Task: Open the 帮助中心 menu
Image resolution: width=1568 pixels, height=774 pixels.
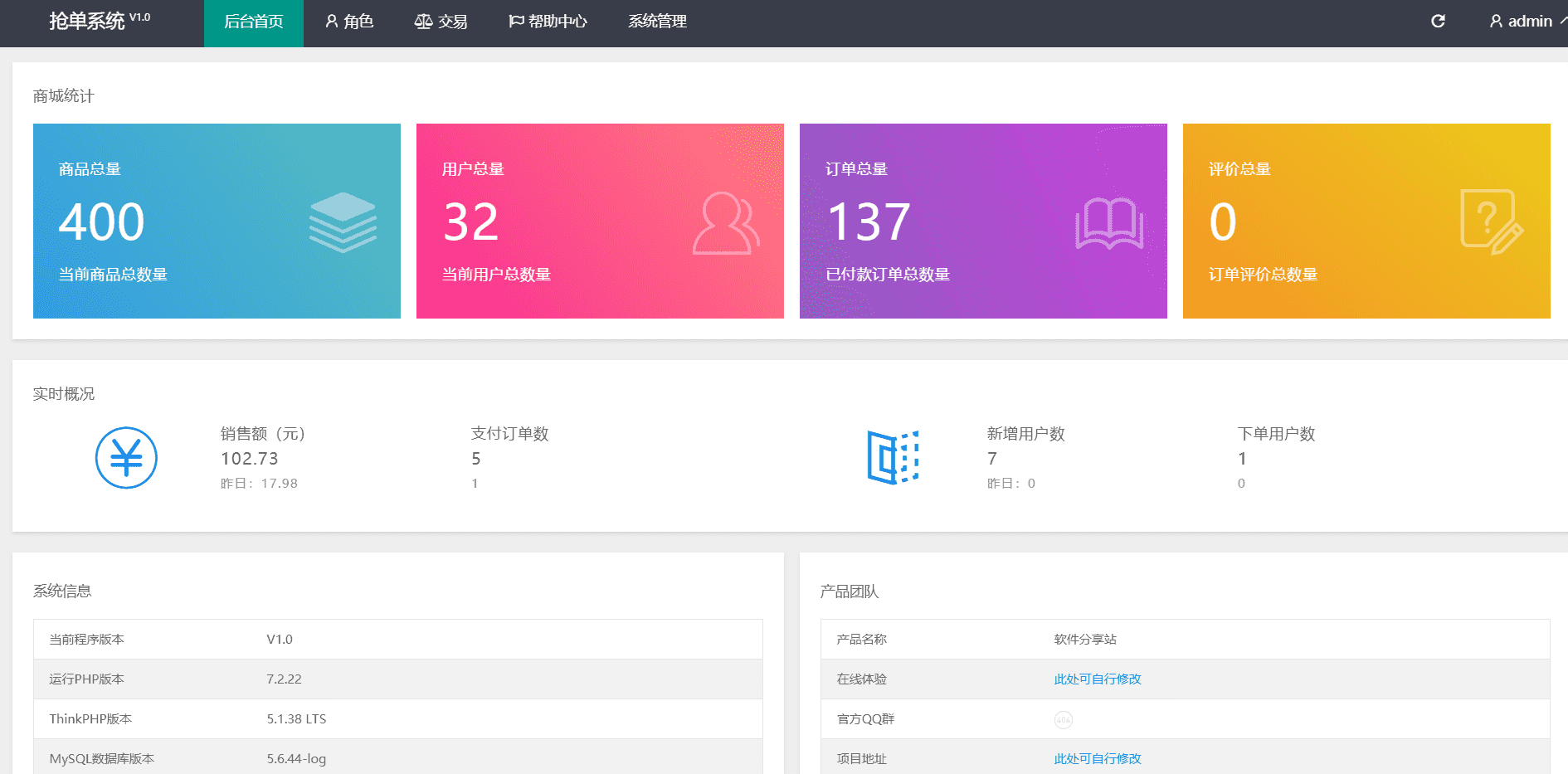Action: pyautogui.click(x=548, y=22)
